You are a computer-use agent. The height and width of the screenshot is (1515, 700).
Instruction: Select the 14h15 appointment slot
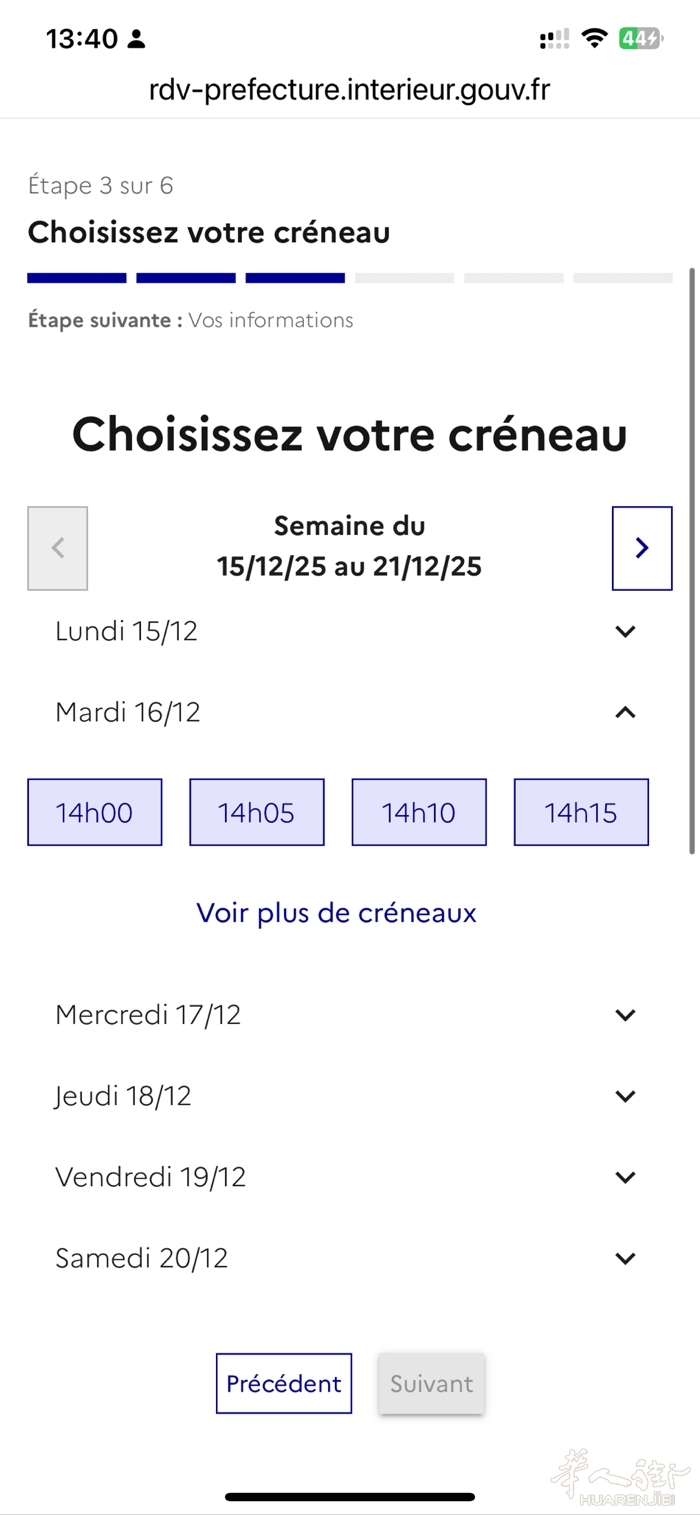point(581,812)
